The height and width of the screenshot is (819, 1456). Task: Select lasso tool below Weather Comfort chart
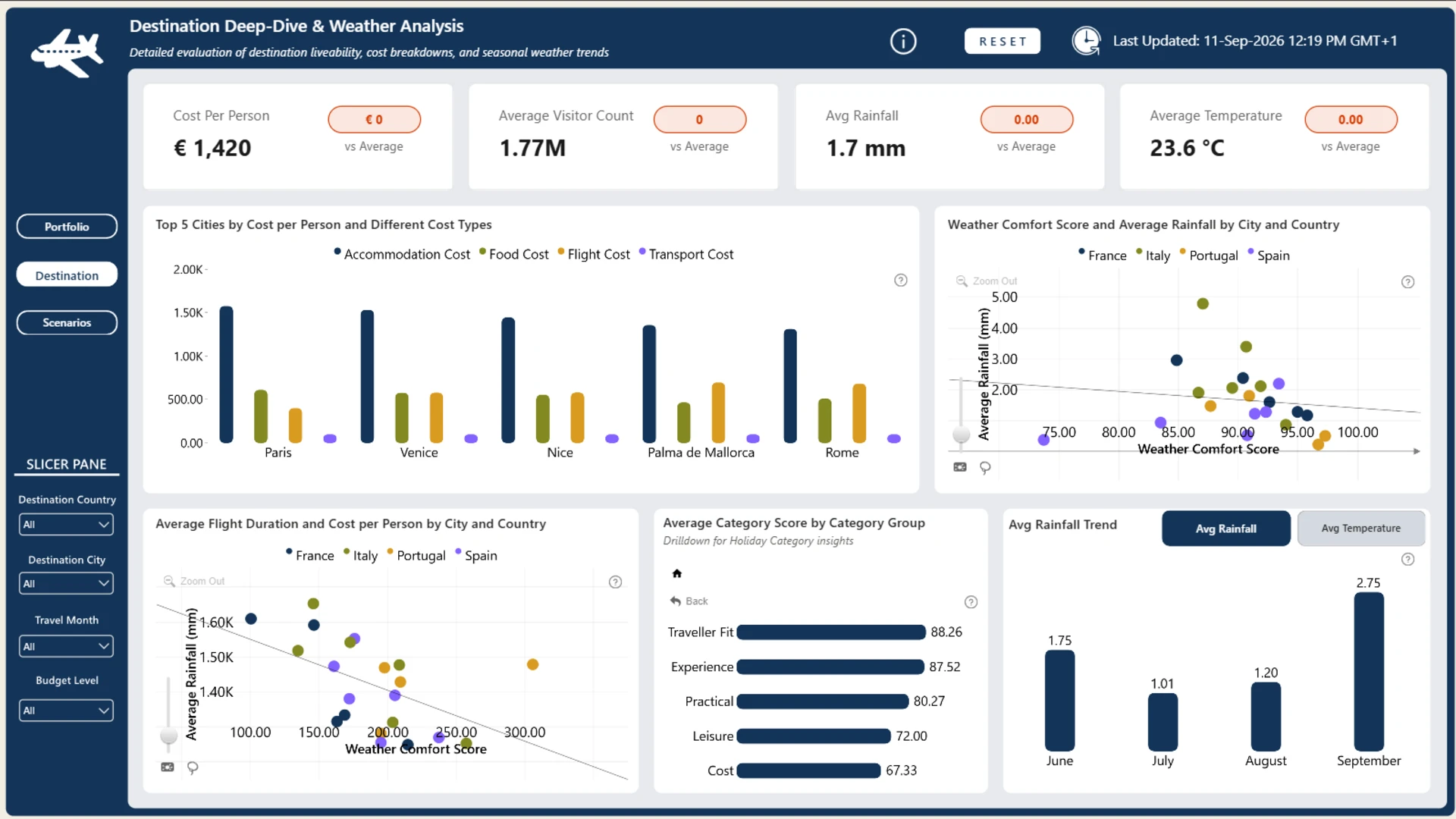pyautogui.click(x=985, y=468)
